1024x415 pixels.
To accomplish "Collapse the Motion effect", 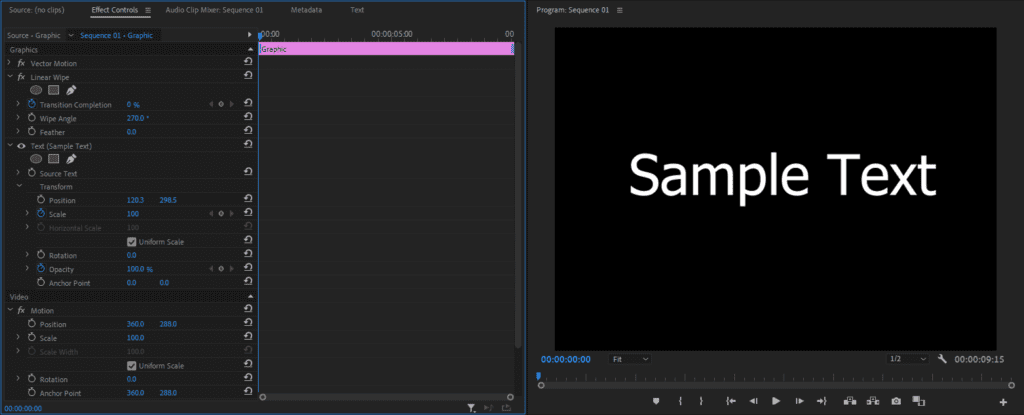I will pos(10,310).
